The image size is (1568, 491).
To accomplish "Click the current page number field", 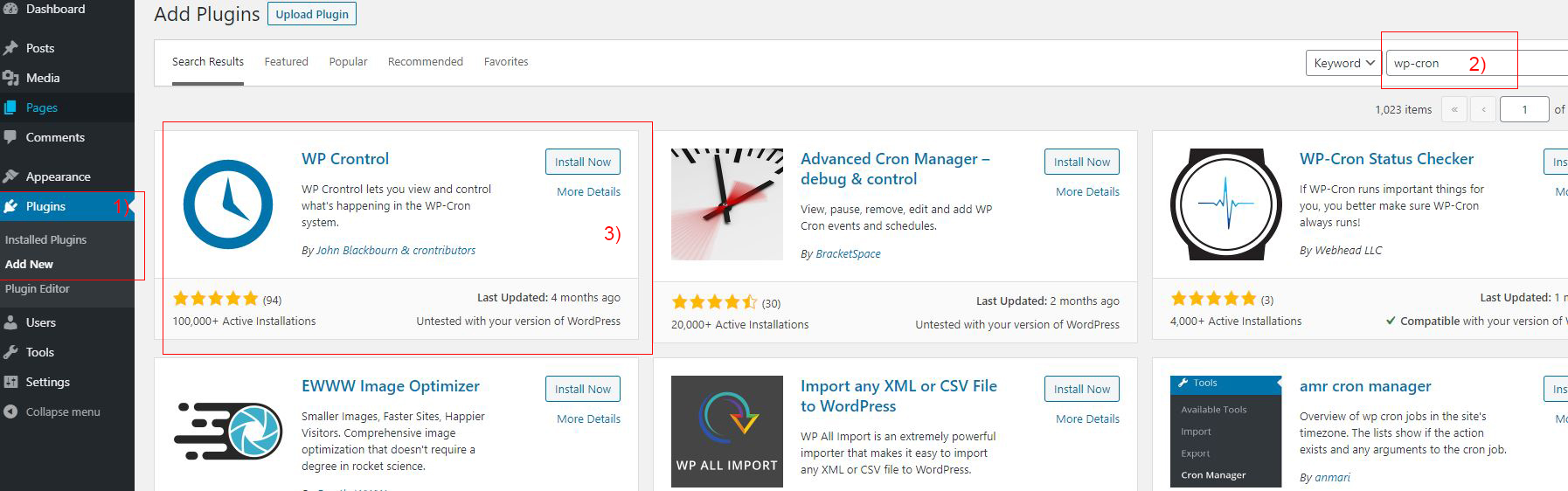I will (x=1523, y=109).
